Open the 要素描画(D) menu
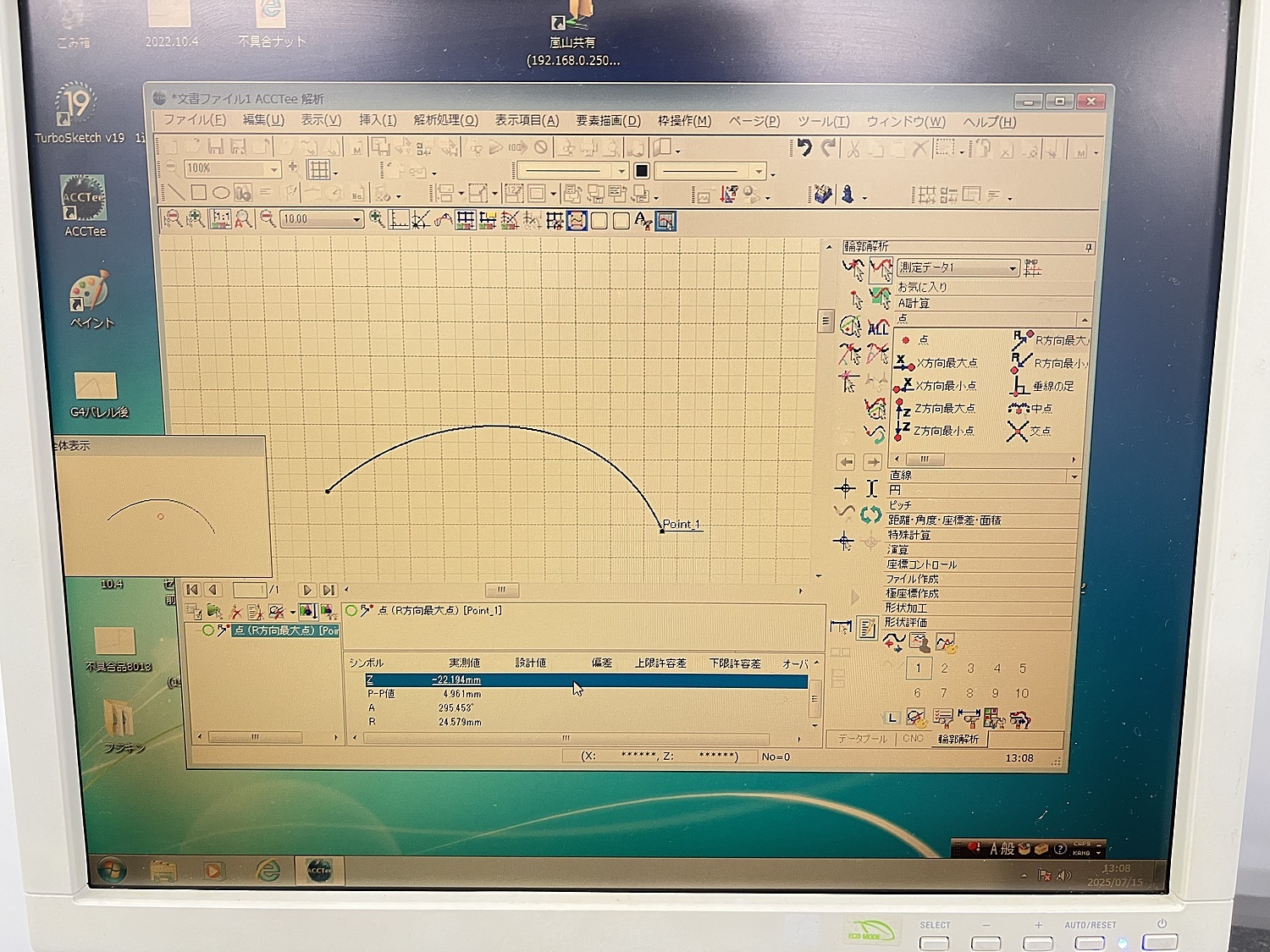This screenshot has height=952, width=1270. [x=608, y=121]
